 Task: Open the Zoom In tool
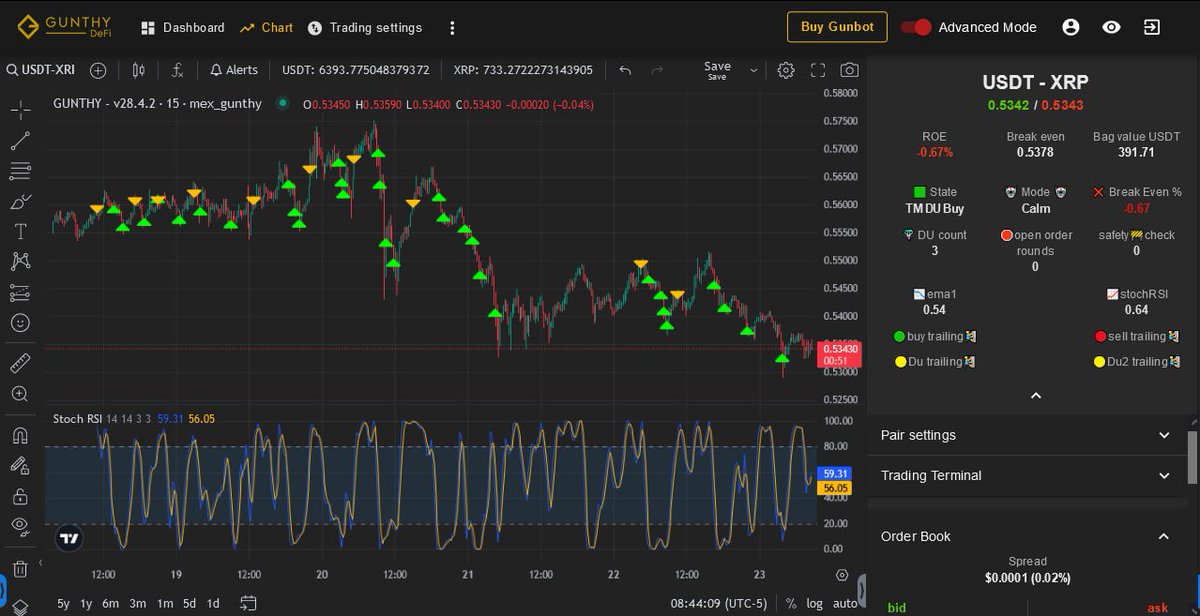point(20,393)
